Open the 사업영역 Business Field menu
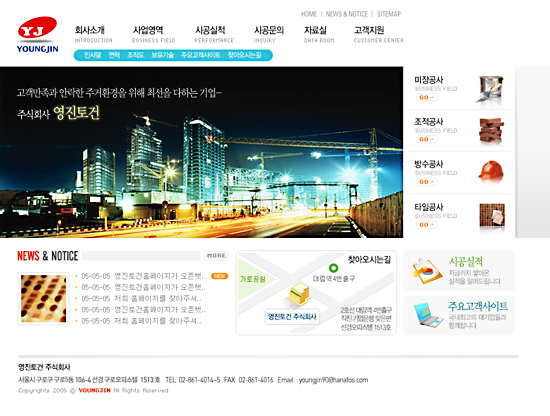Image resolution: width=550 pixels, height=416 pixels. [x=153, y=34]
